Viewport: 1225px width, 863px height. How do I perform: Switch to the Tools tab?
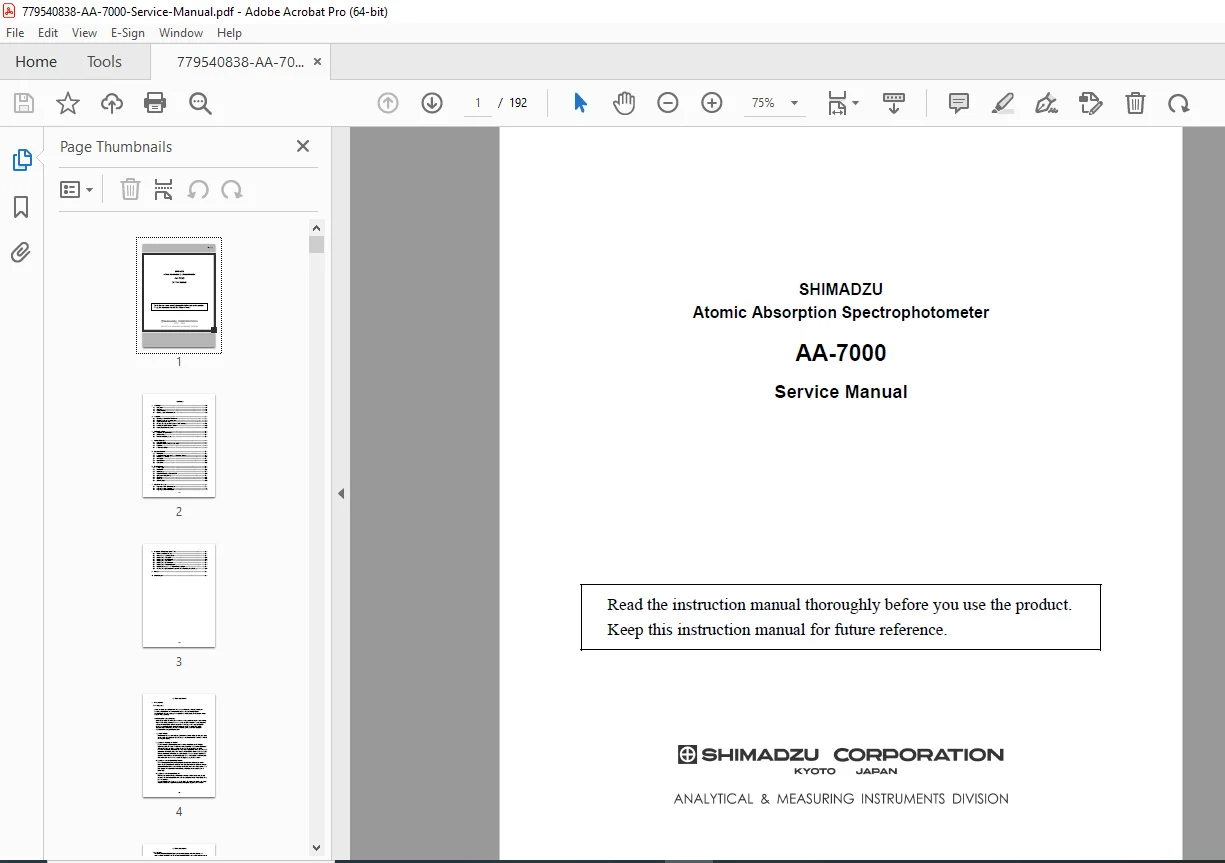(x=104, y=62)
